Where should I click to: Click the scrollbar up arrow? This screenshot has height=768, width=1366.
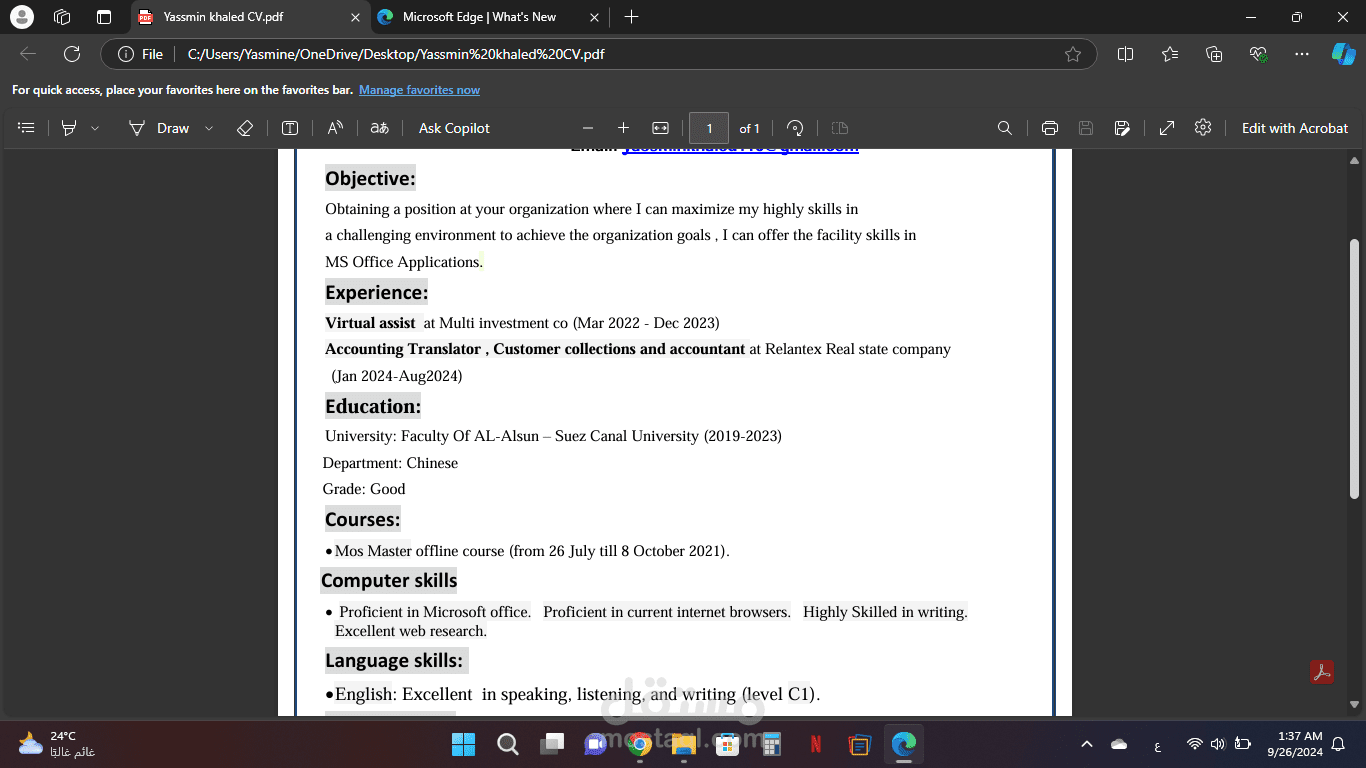click(x=1355, y=160)
